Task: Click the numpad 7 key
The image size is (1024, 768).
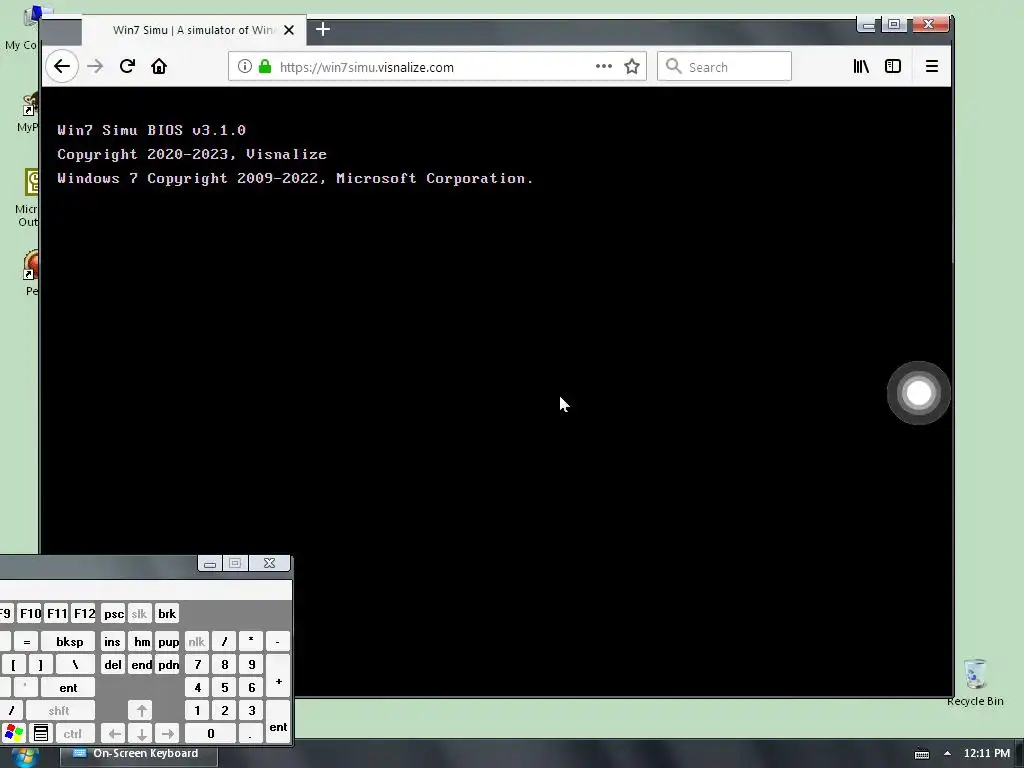Action: (197, 665)
